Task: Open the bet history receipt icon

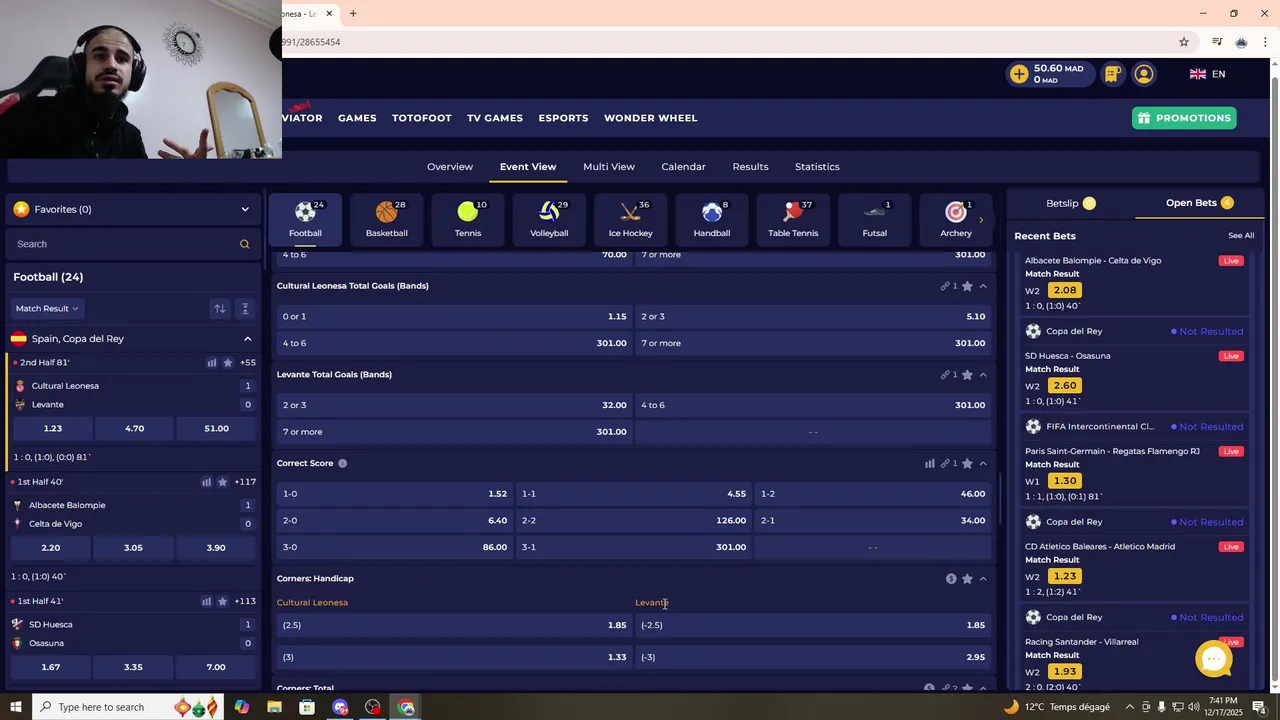Action: [x=1112, y=74]
